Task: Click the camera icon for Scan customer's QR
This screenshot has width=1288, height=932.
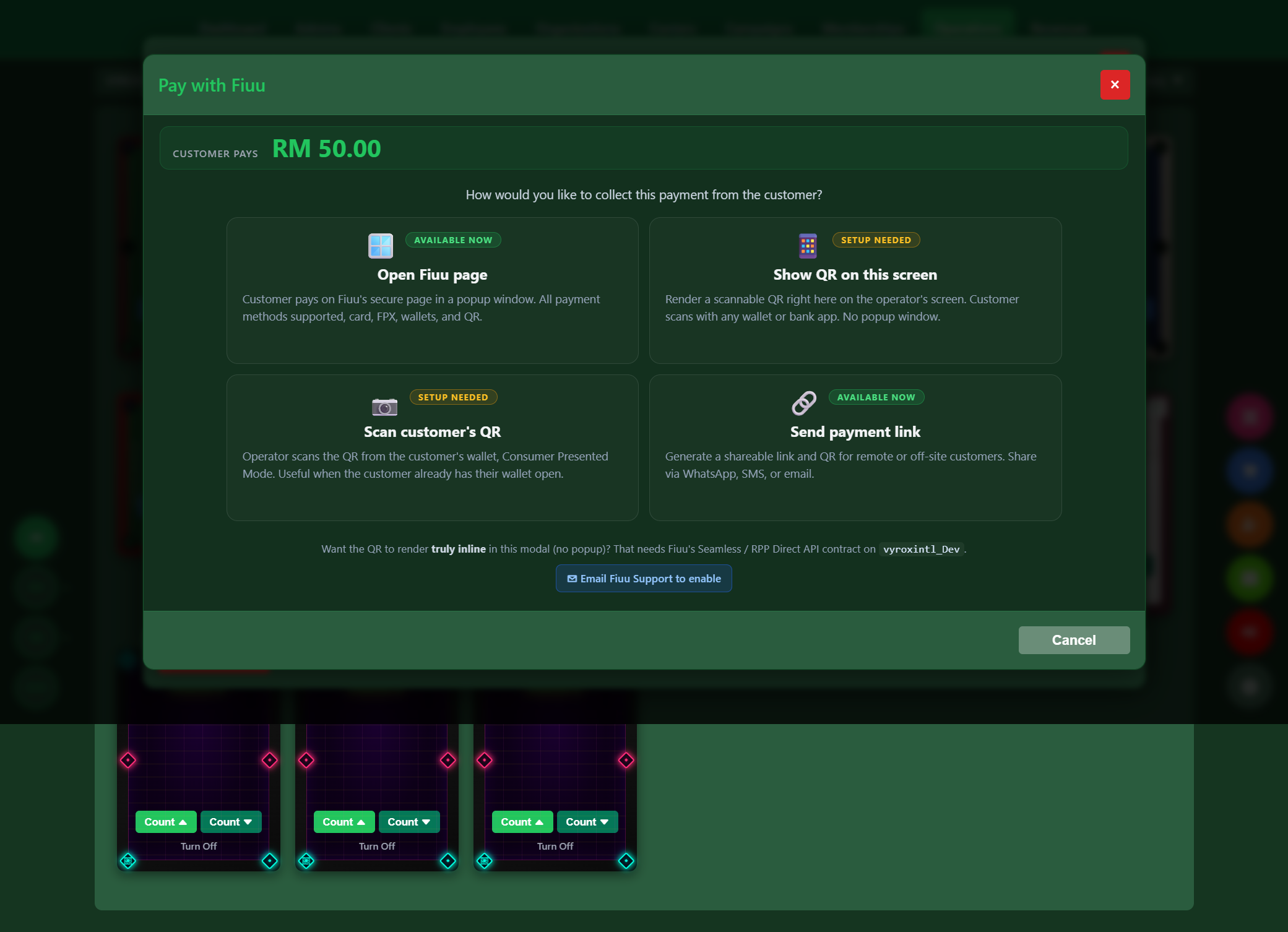Action: pyautogui.click(x=384, y=407)
